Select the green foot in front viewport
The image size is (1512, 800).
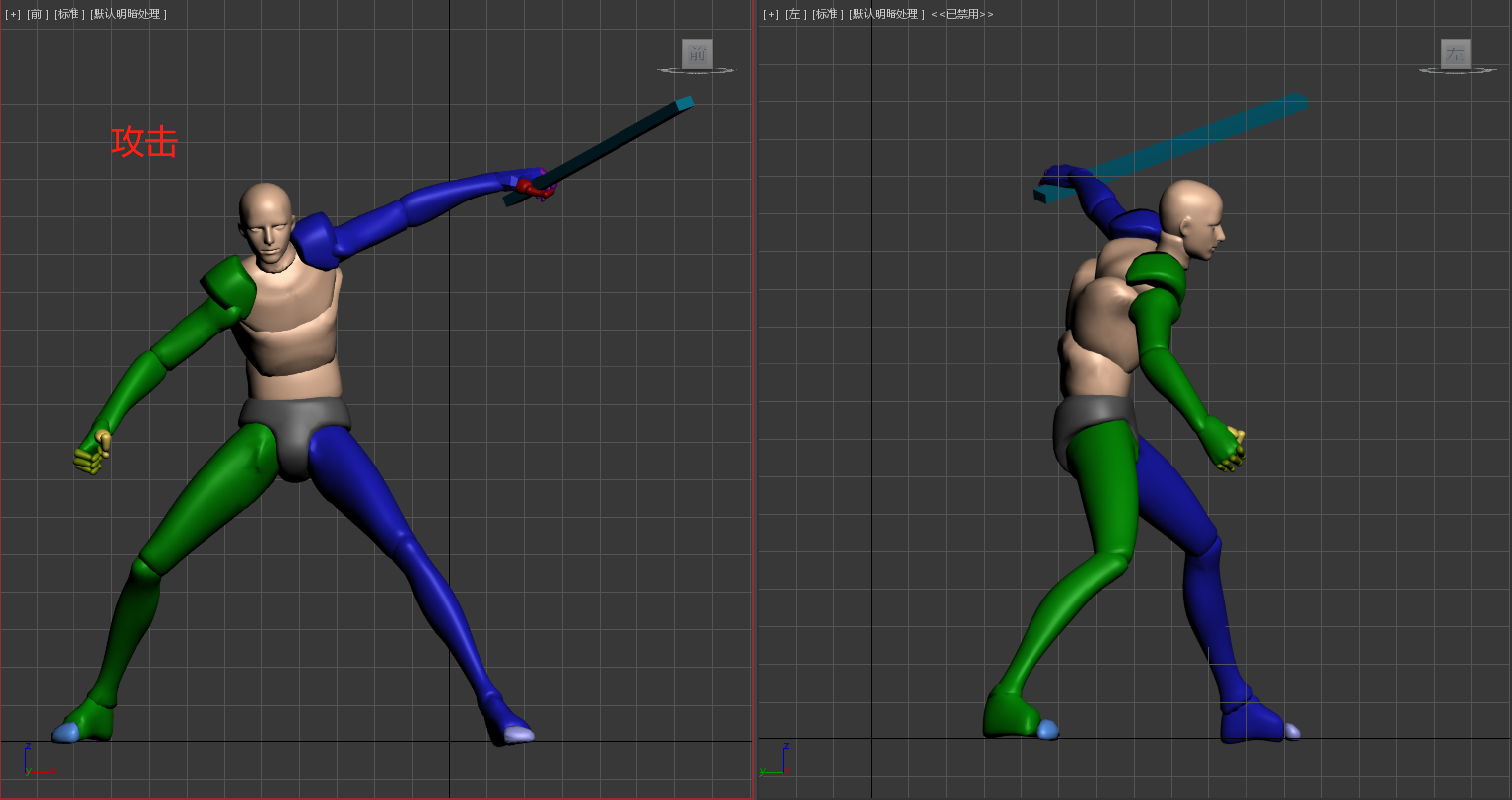point(87,720)
